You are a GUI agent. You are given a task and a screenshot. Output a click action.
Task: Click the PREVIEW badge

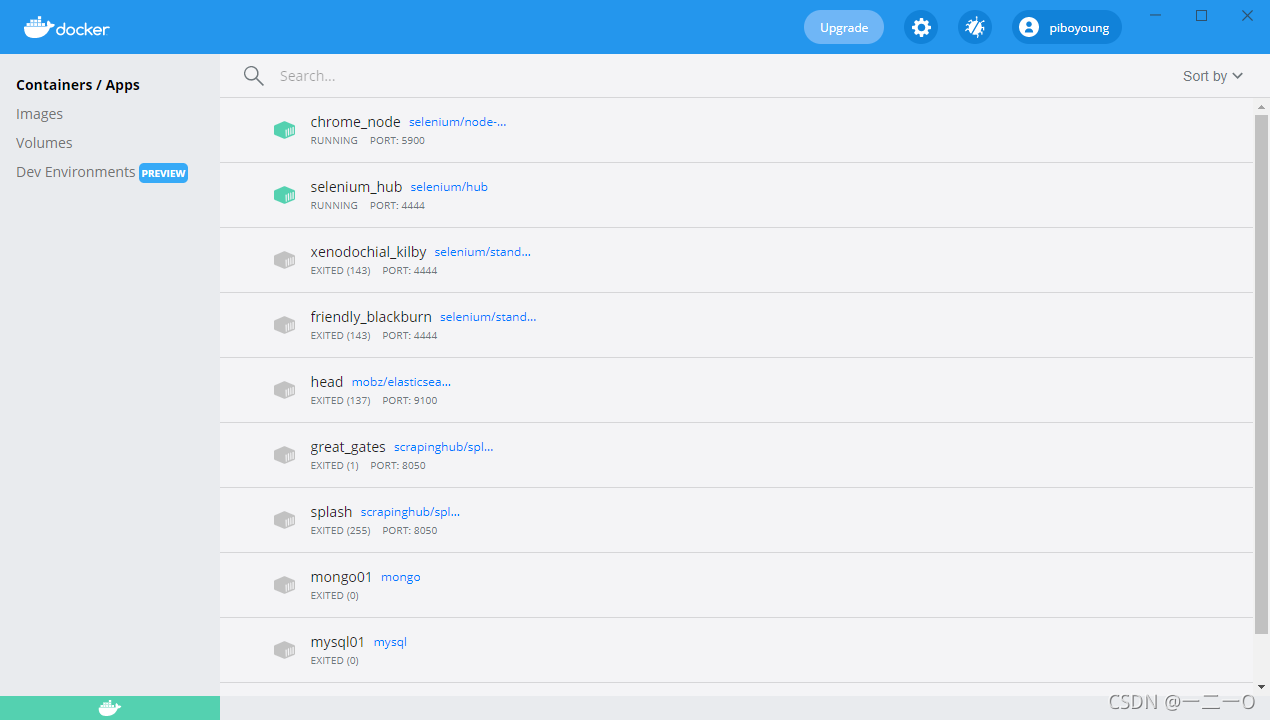(163, 173)
